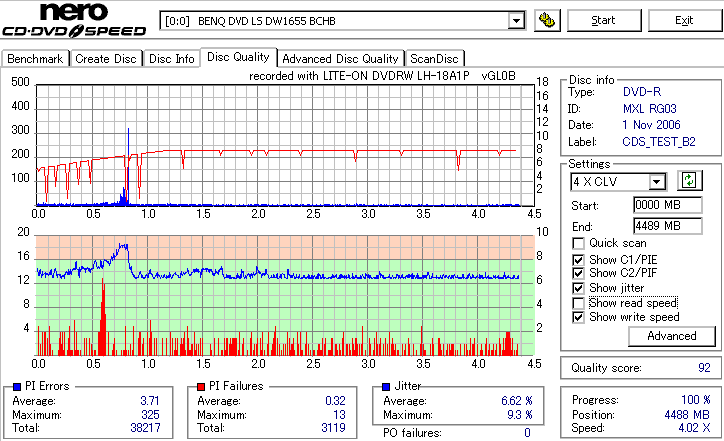The width and height of the screenshot is (724, 441).
Task: Click the recorded with LITE-ON DVDRW text
Action: pyautogui.click(x=382, y=76)
